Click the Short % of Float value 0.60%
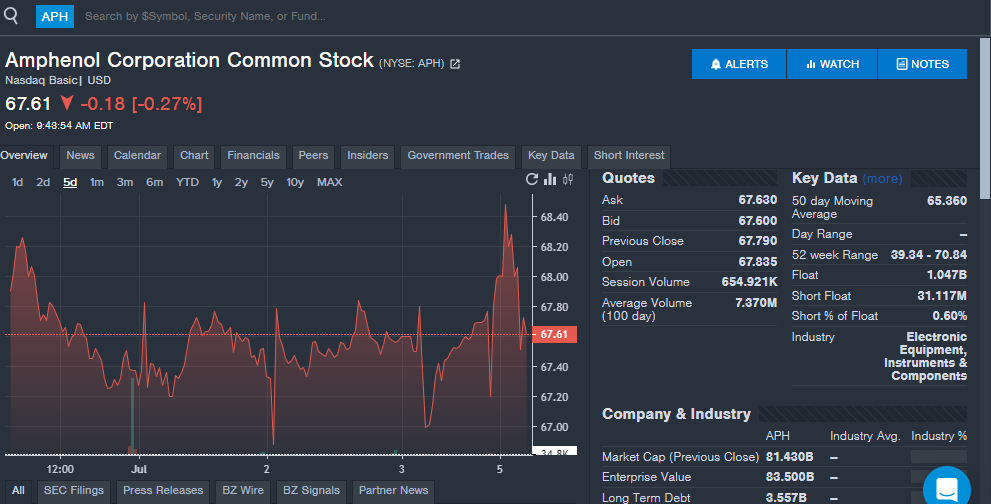The image size is (991, 504). (x=949, y=316)
